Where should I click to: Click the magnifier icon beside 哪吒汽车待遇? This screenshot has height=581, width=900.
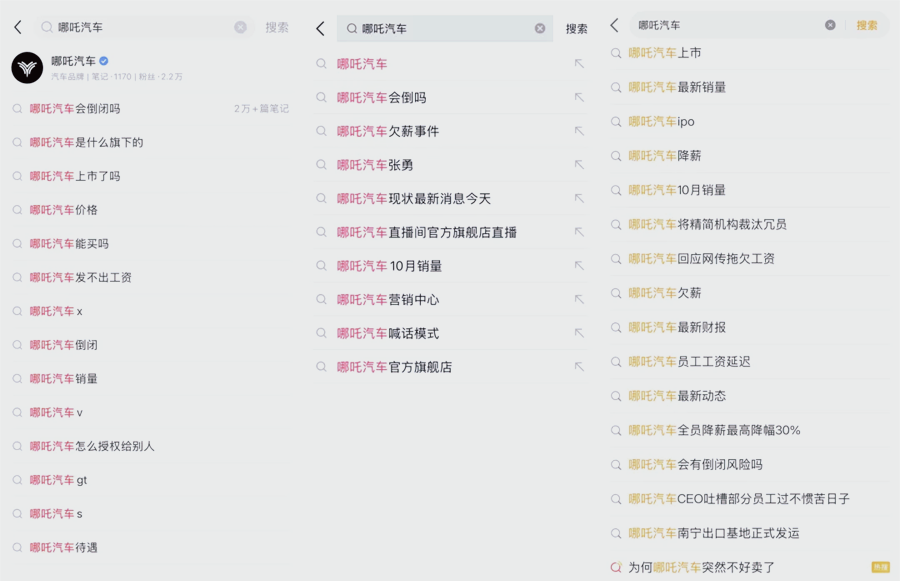(18, 548)
